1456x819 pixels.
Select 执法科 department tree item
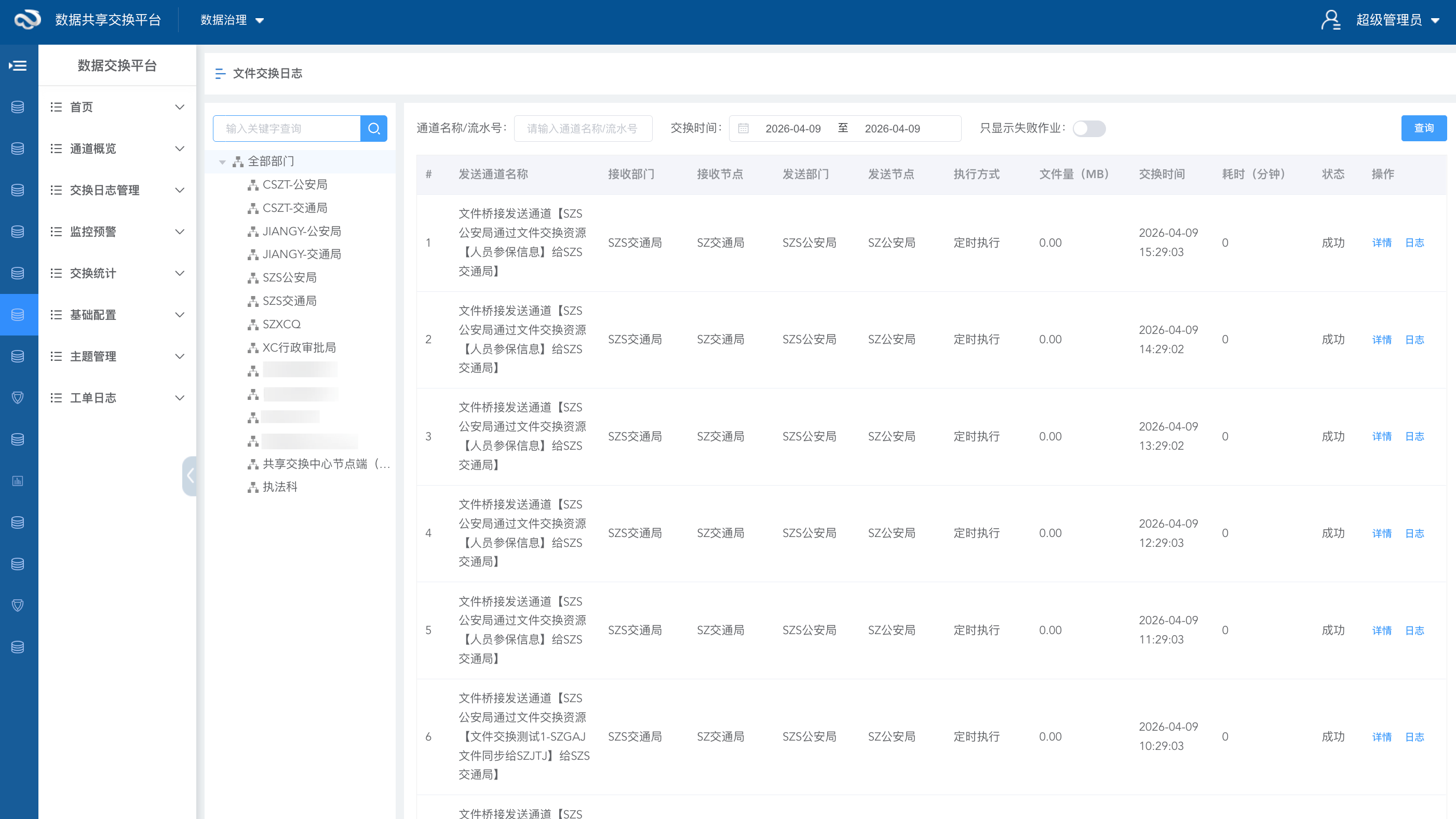[x=280, y=487]
